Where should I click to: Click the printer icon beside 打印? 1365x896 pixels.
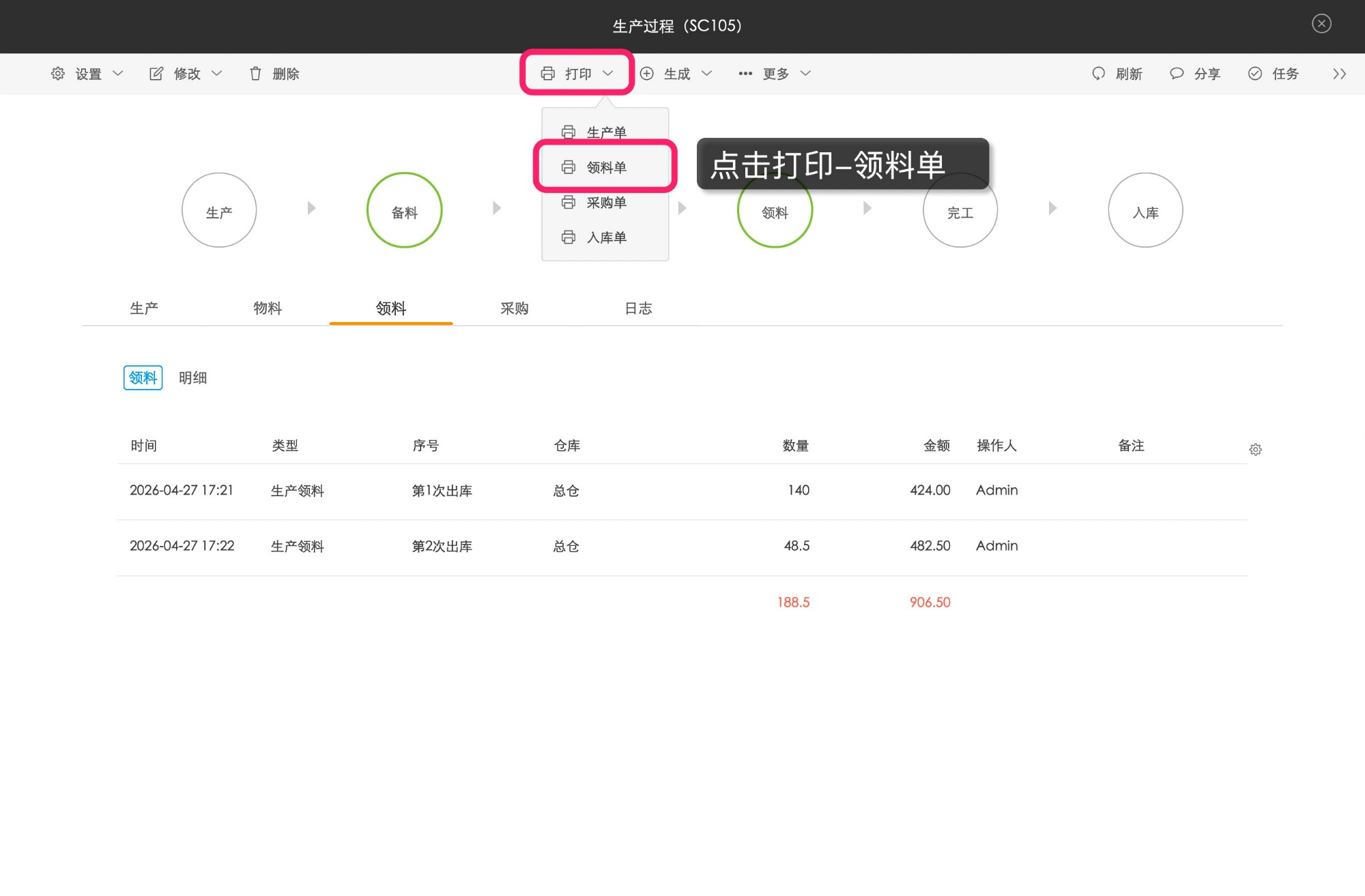547,73
